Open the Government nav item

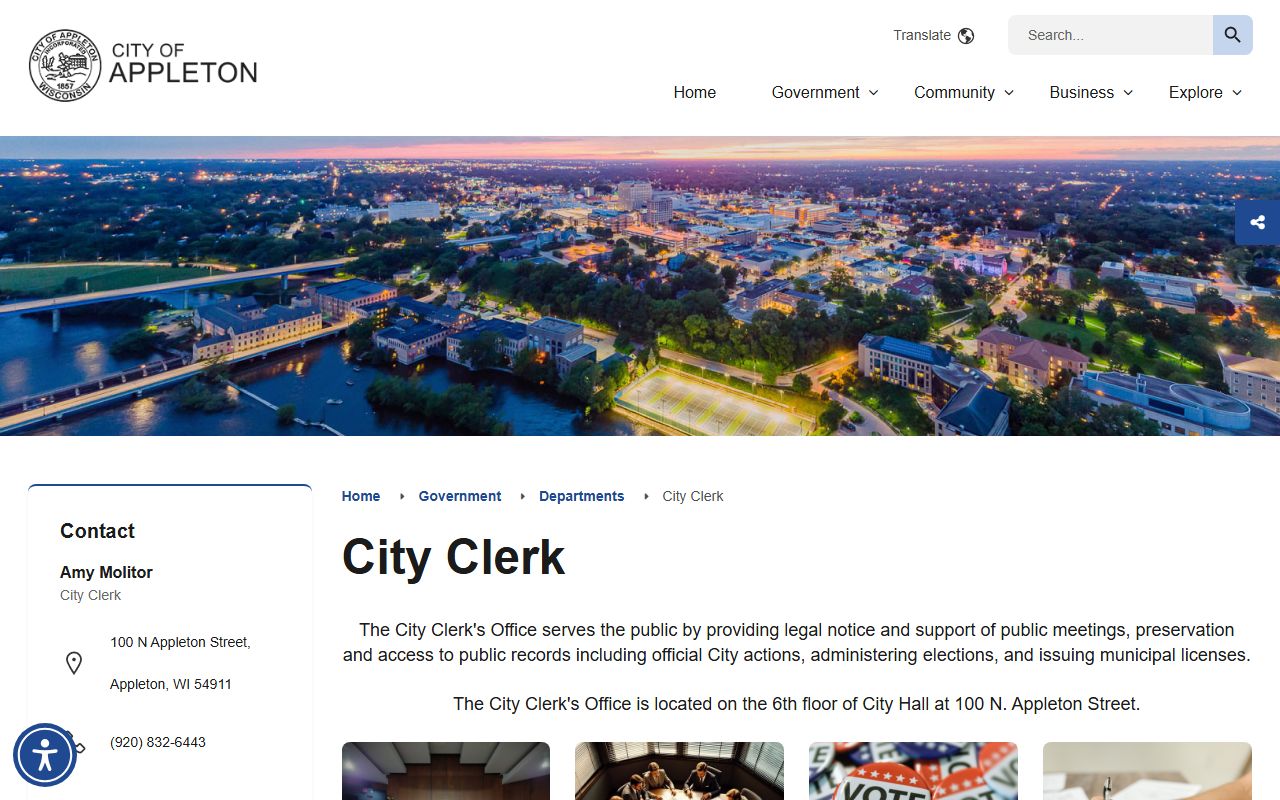pyautogui.click(x=815, y=92)
